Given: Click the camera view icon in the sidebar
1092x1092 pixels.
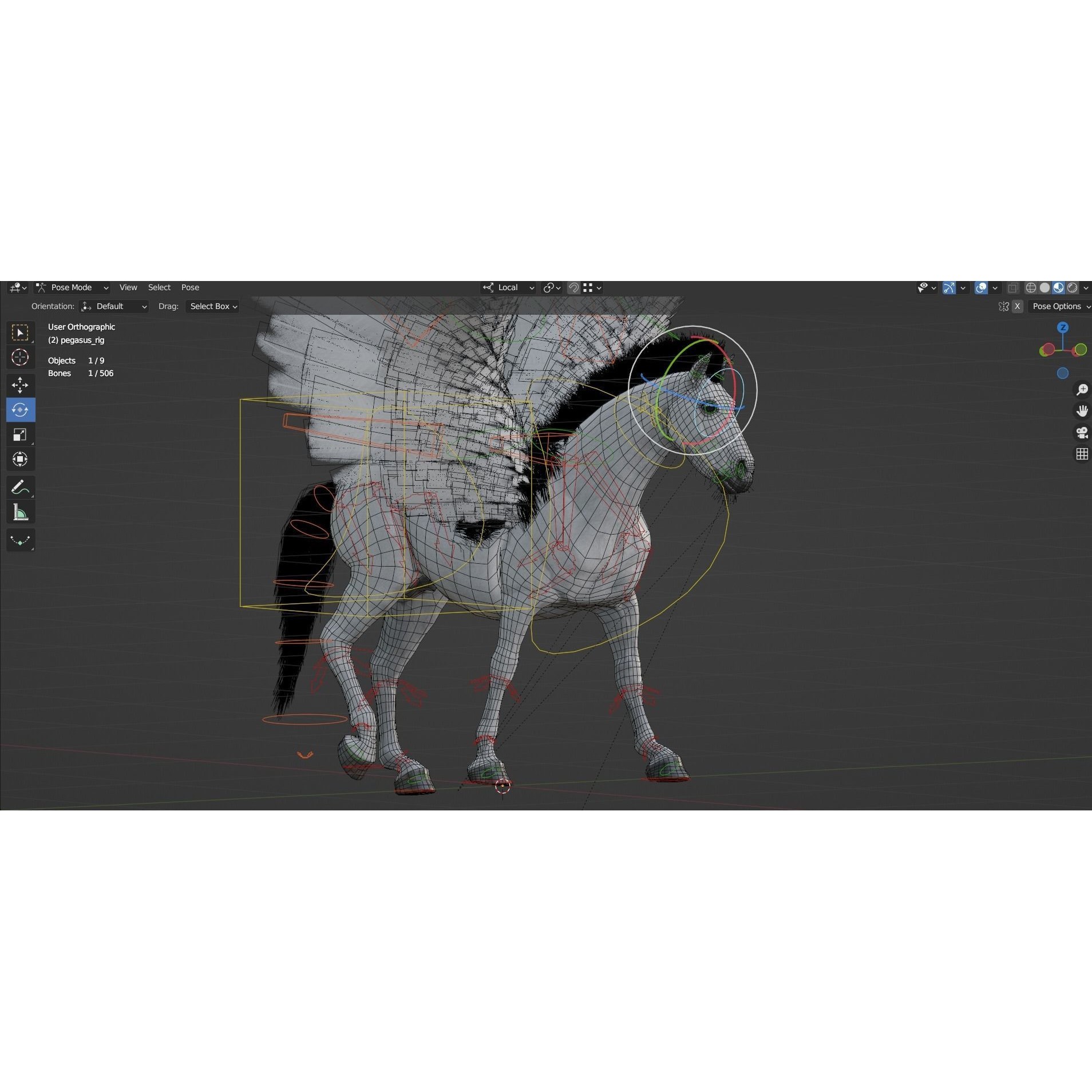Looking at the screenshot, I should 1082,432.
